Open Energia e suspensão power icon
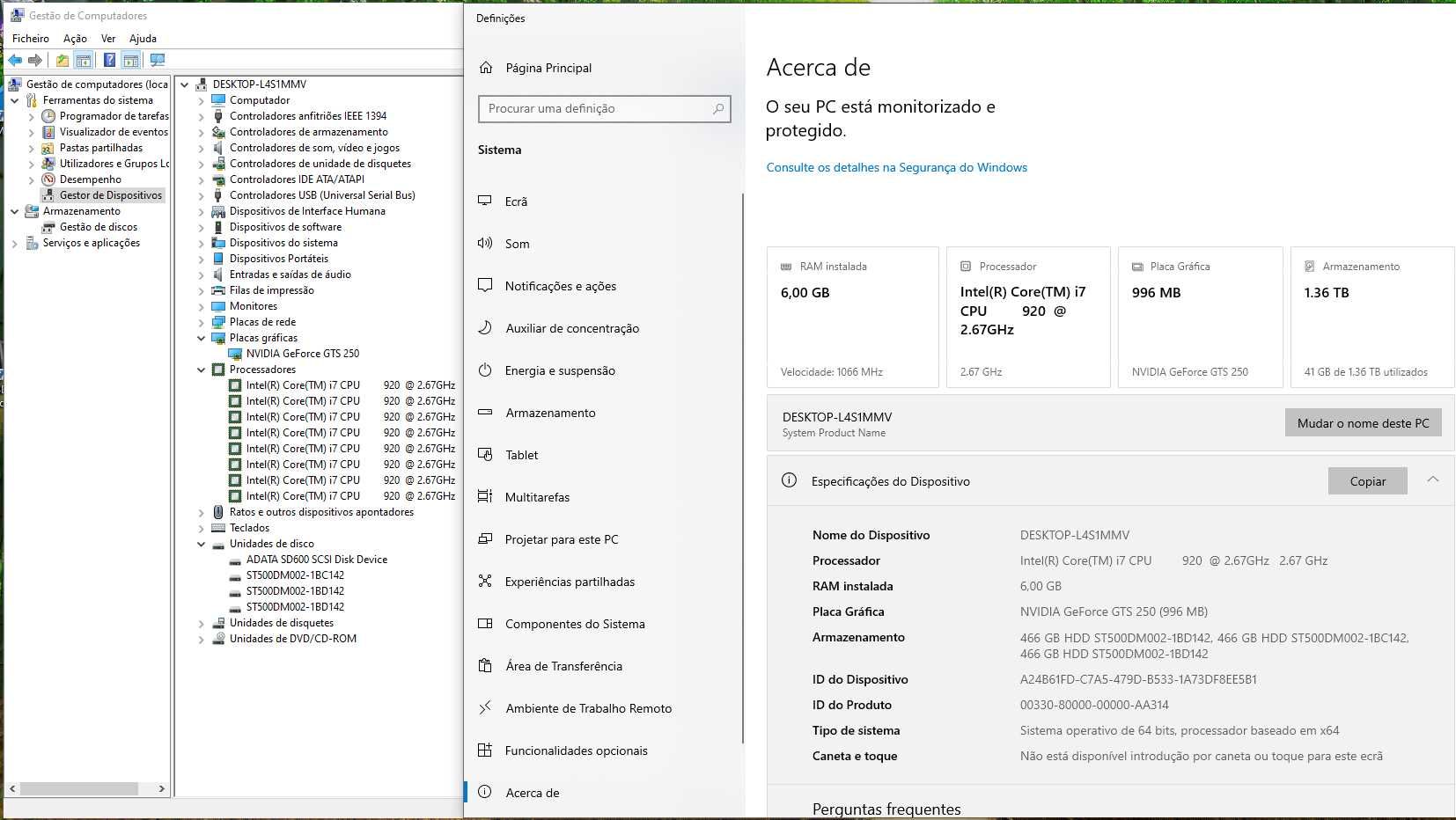This screenshot has width=1456, height=820. [x=485, y=370]
